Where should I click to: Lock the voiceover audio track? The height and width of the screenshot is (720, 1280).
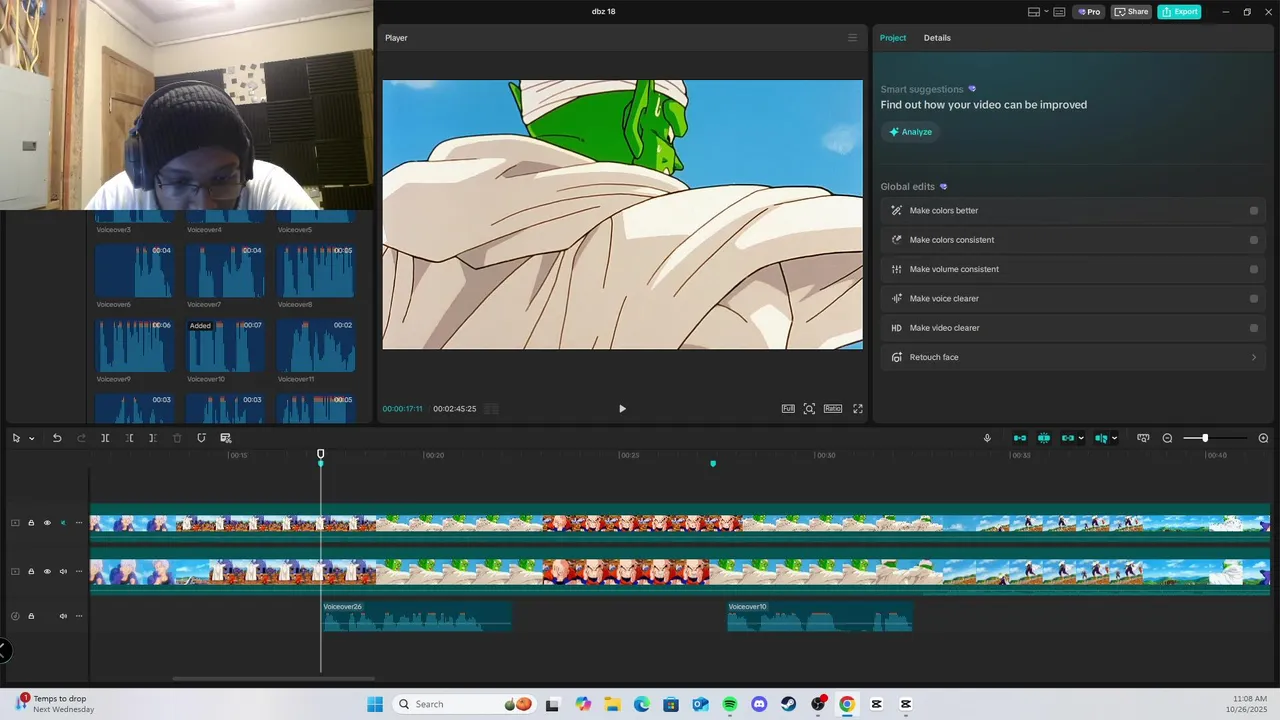click(31, 616)
